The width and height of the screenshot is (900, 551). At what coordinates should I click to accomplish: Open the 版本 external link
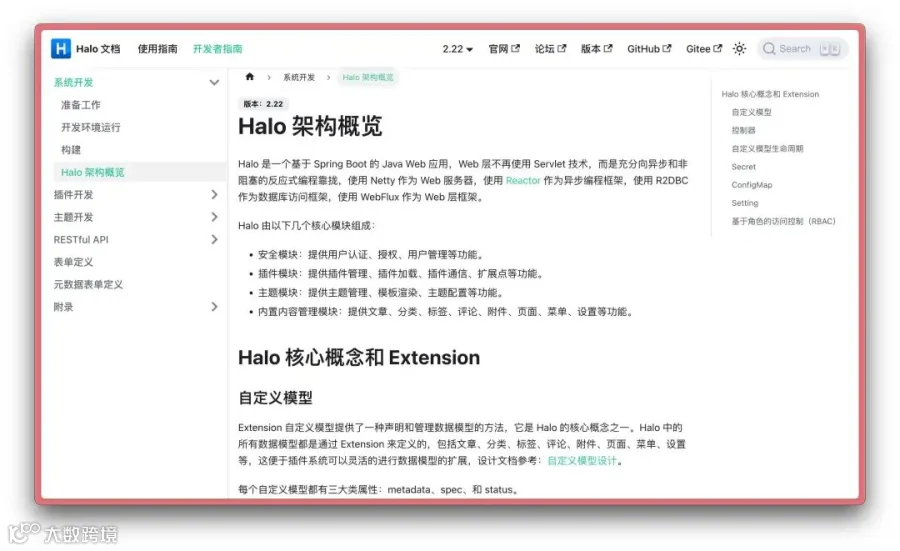pyautogui.click(x=596, y=49)
